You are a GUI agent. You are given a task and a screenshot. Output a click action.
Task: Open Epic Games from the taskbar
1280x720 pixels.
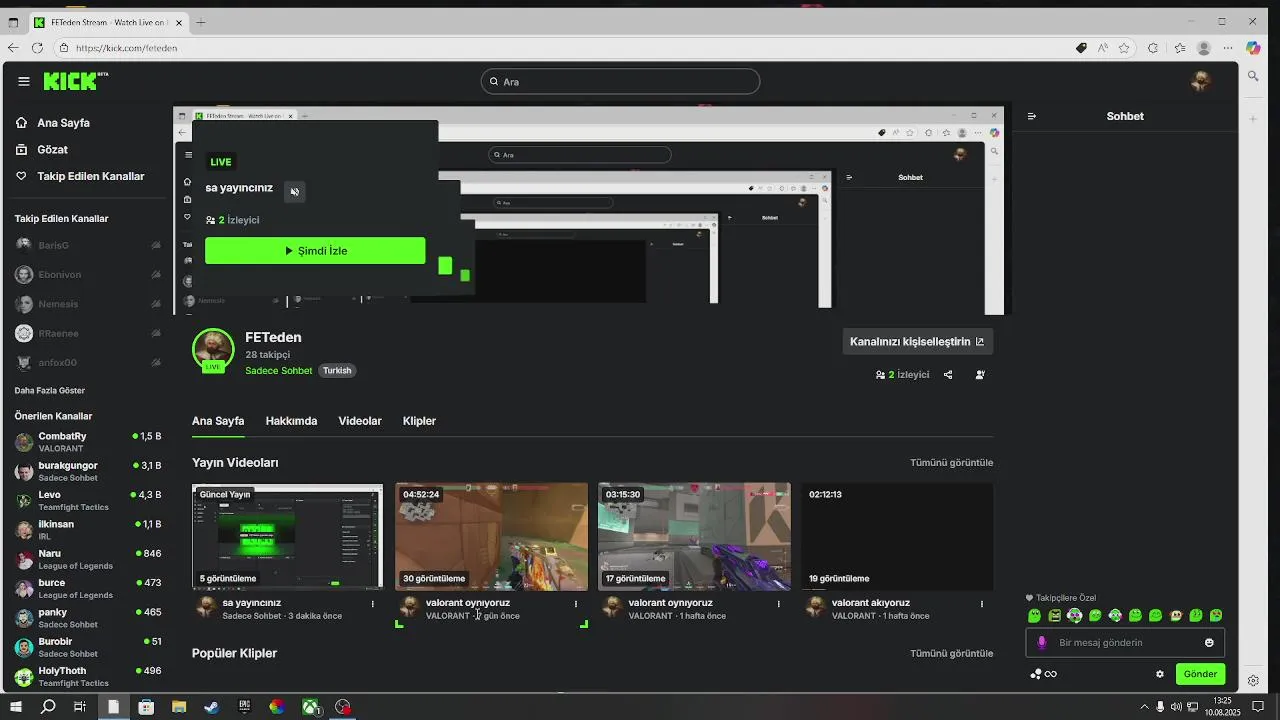244,707
